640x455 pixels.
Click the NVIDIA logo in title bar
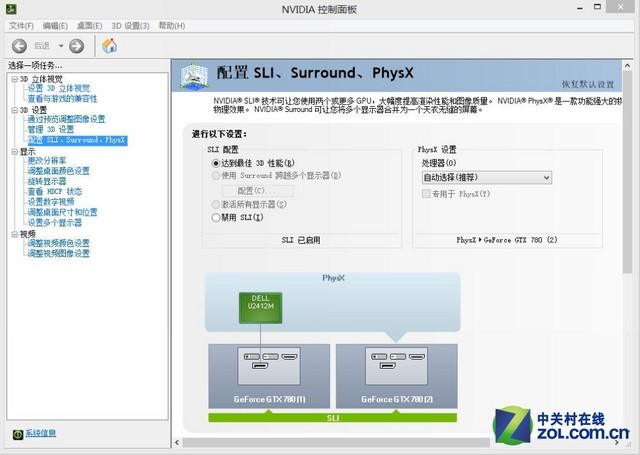tap(11, 8)
